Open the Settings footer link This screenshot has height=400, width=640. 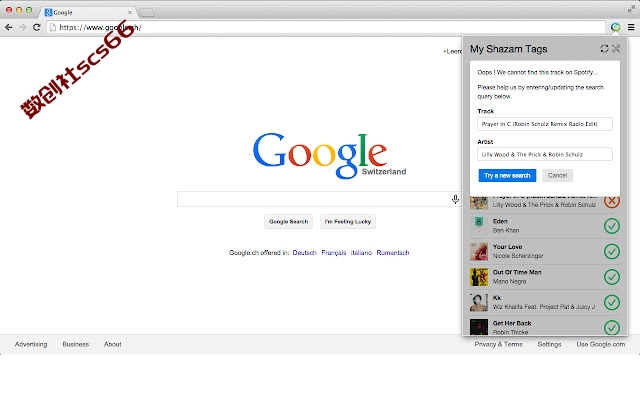(549, 344)
